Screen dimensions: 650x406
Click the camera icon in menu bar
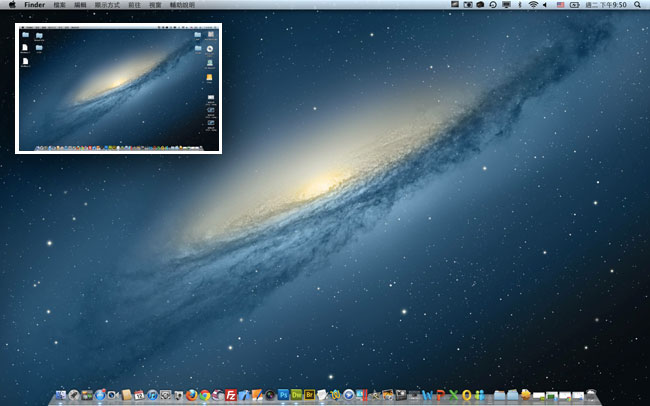468,5
